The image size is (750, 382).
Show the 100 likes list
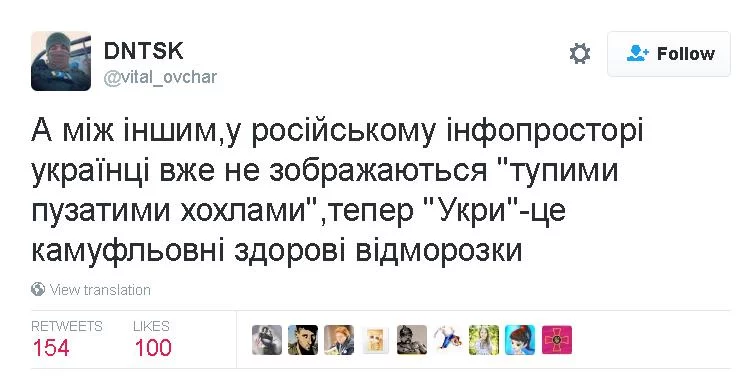click(x=153, y=348)
